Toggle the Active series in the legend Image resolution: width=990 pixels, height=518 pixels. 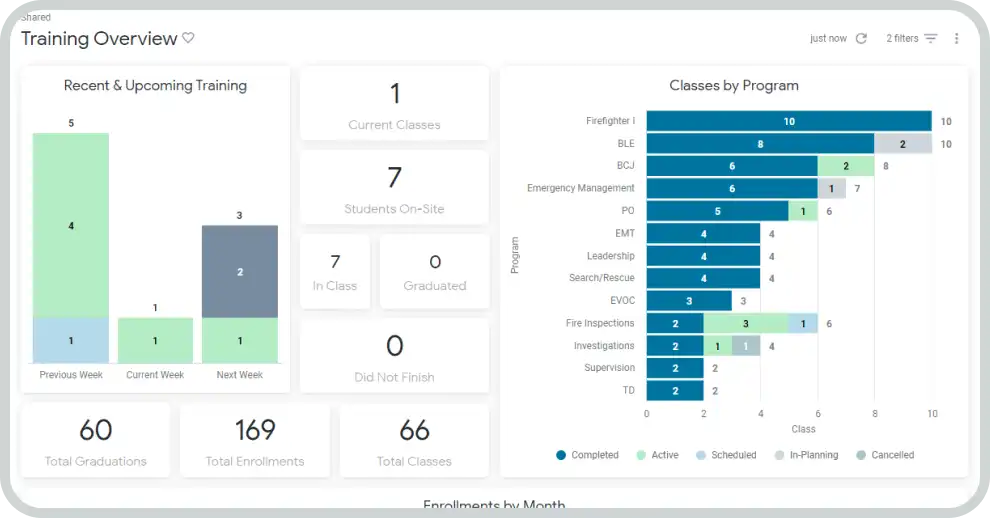point(664,455)
